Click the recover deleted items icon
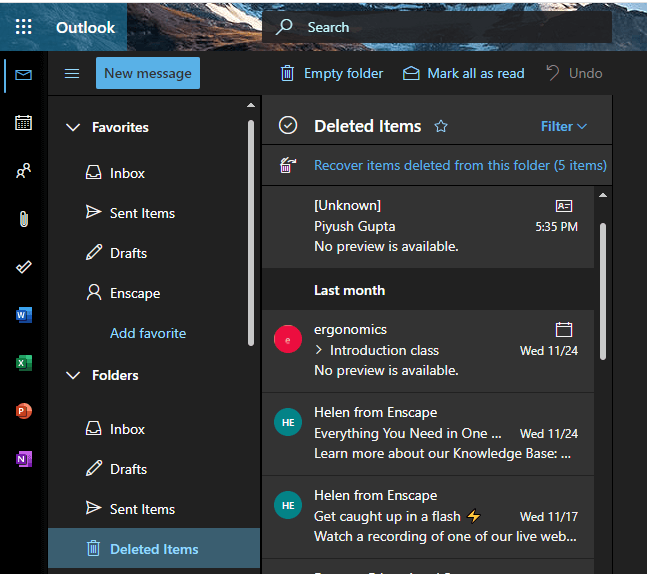This screenshot has height=574, width=647. click(288, 165)
